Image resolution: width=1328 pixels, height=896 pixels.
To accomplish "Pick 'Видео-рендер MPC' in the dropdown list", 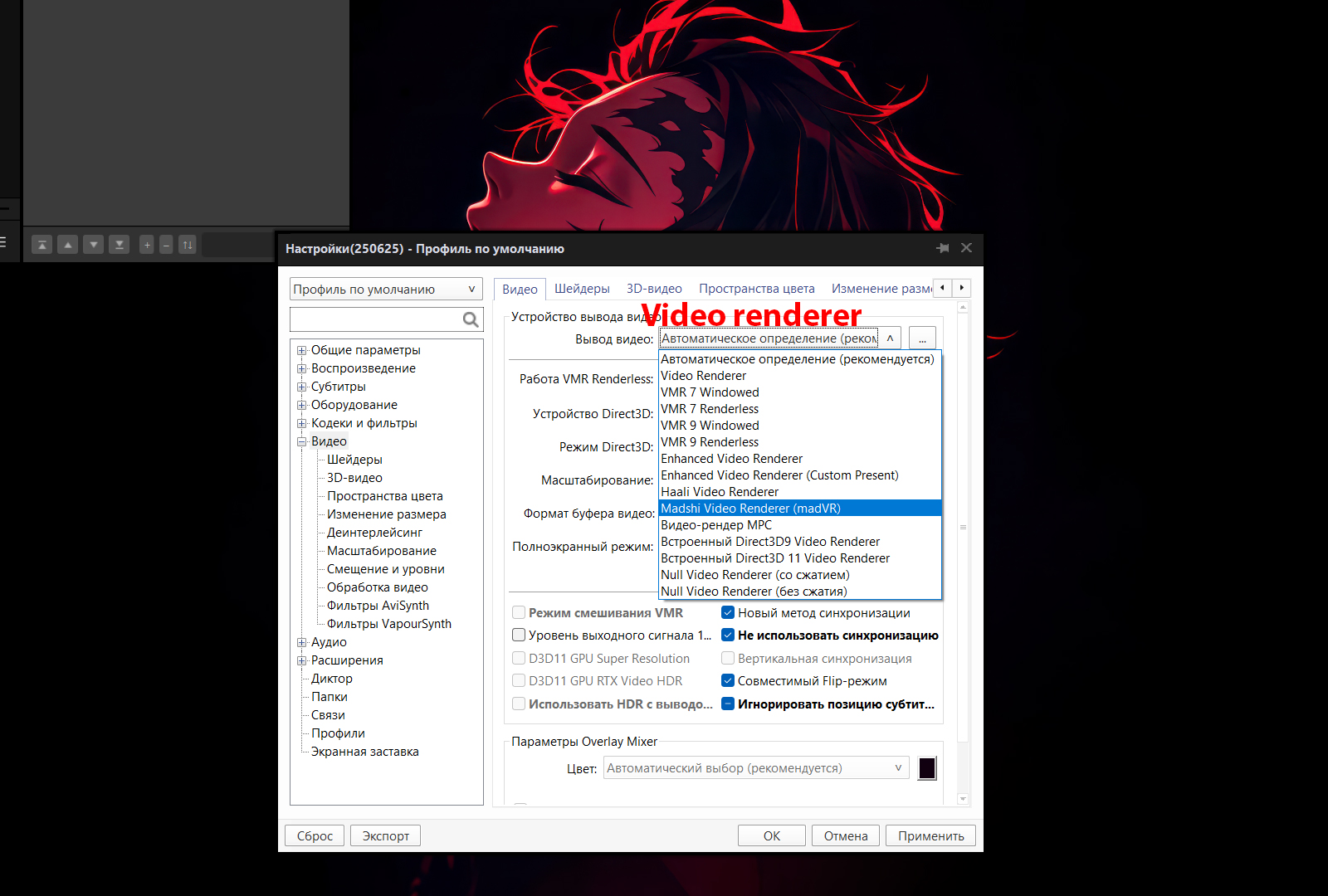I will 800,525.
